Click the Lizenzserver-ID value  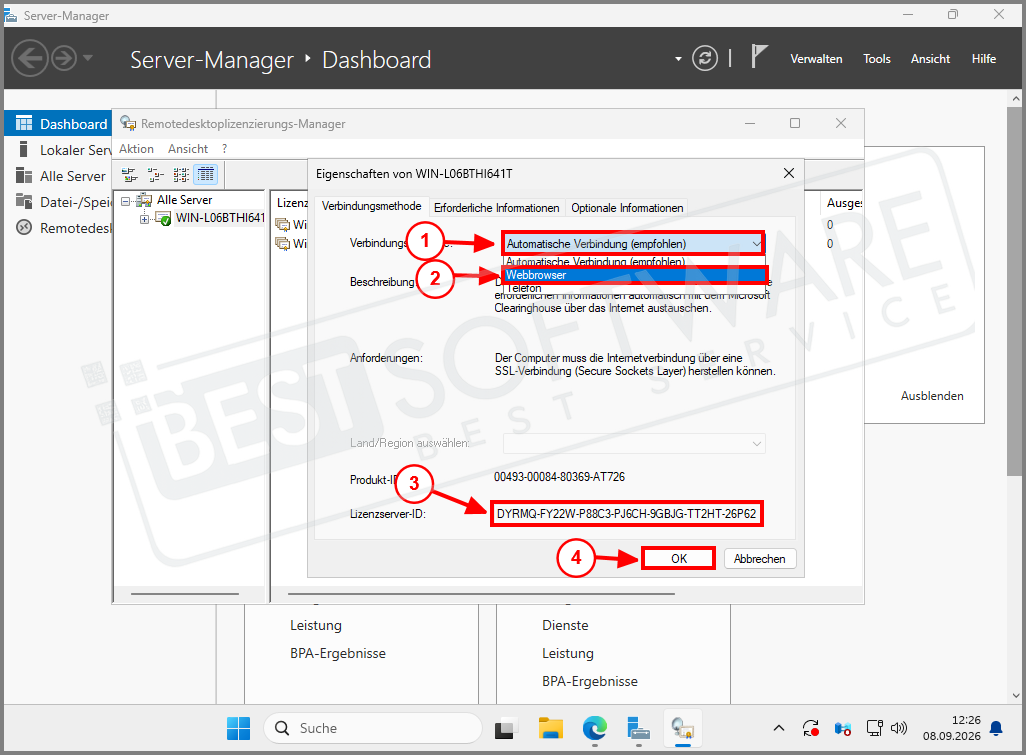(626, 514)
